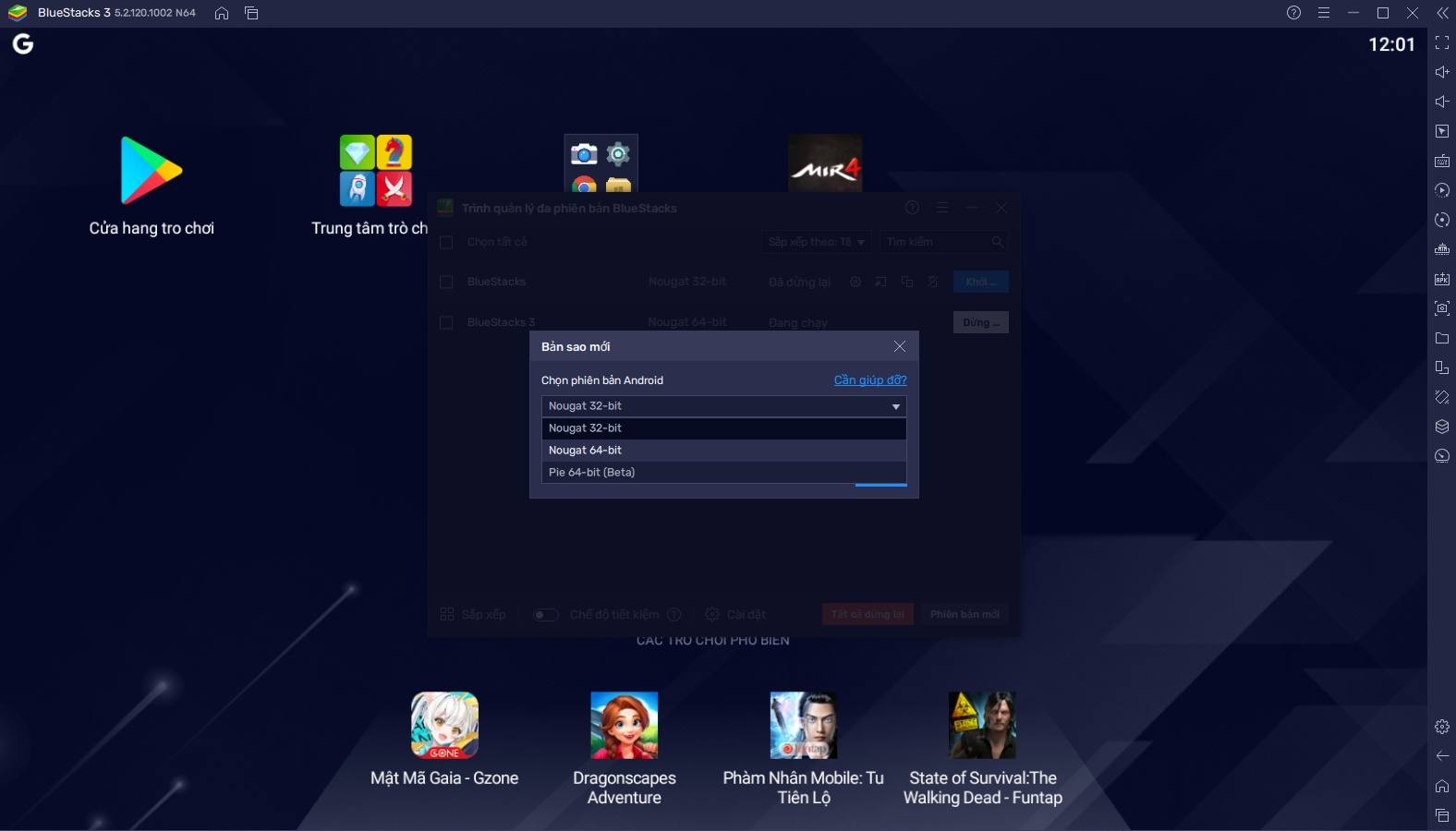Launch the MIR4 game icon
The width and height of the screenshot is (1456, 831).
click(825, 163)
